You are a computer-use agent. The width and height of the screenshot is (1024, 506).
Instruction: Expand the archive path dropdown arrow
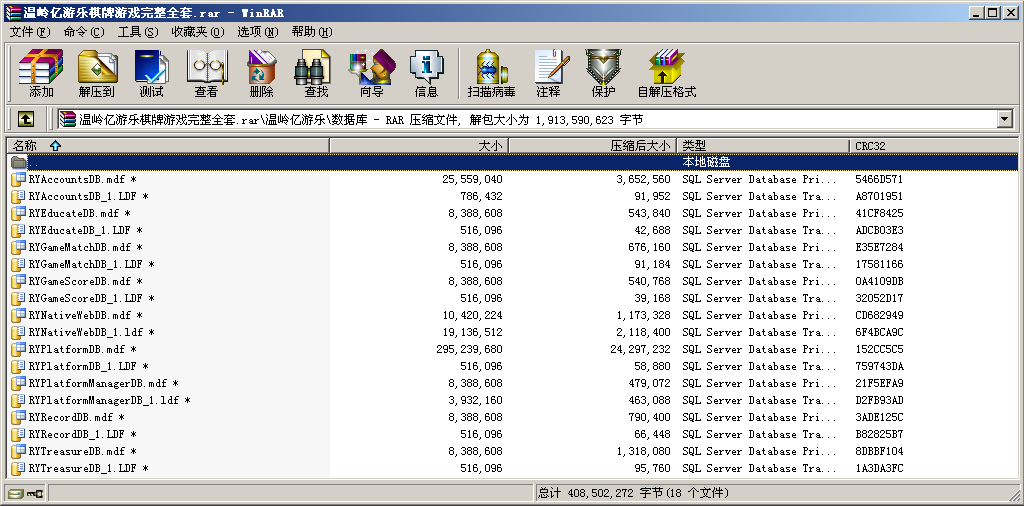pos(1004,119)
